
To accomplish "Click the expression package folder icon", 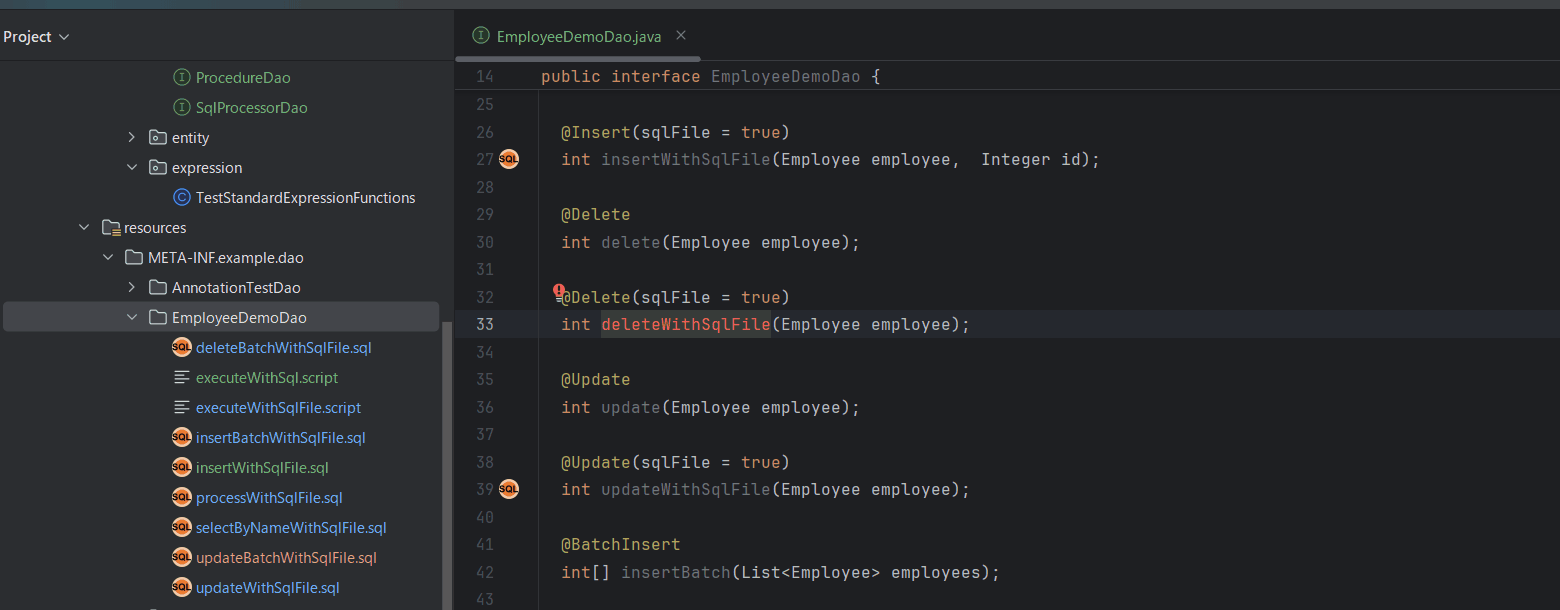I will pos(157,167).
